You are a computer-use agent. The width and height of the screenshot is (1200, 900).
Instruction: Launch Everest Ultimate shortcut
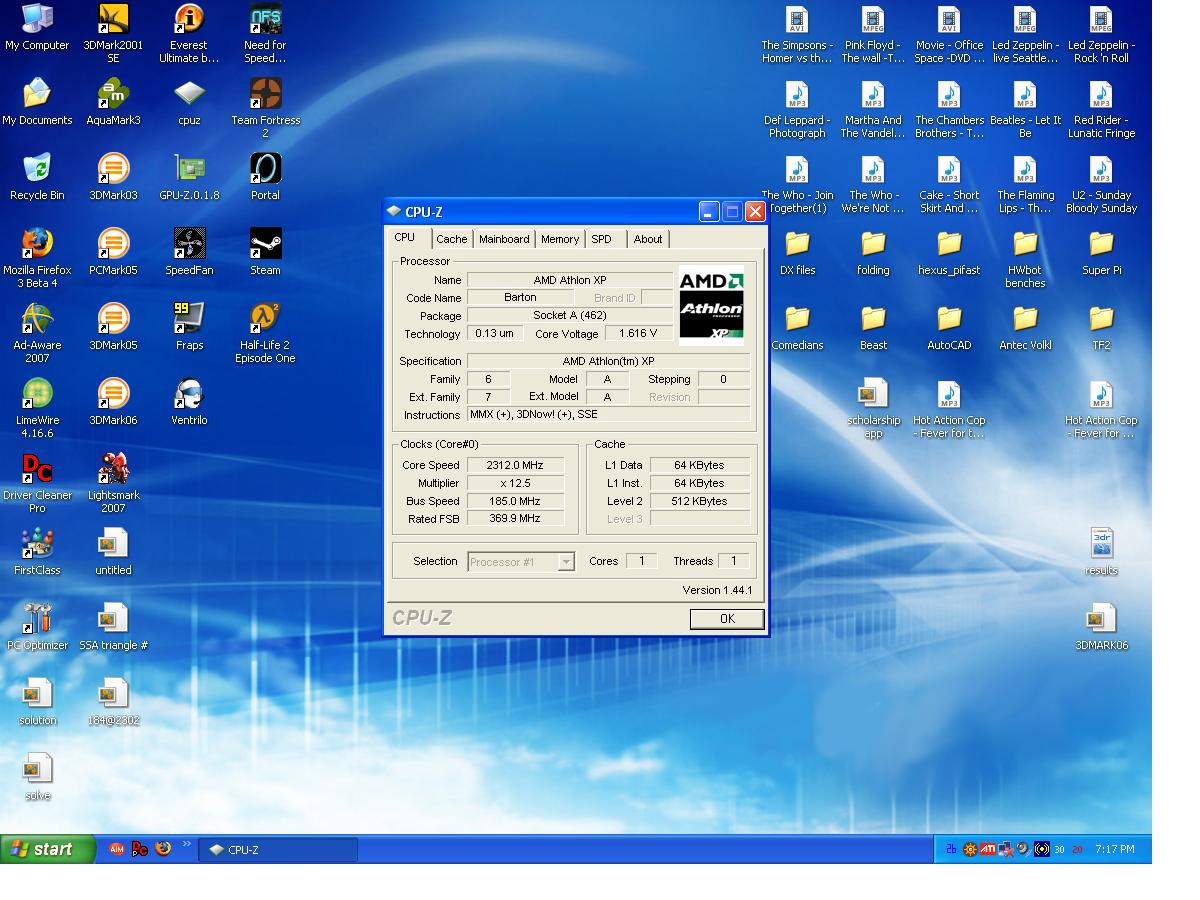click(x=189, y=33)
